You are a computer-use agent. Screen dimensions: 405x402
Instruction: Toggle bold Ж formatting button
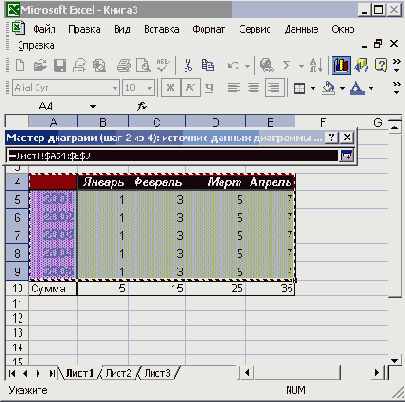coord(170,88)
